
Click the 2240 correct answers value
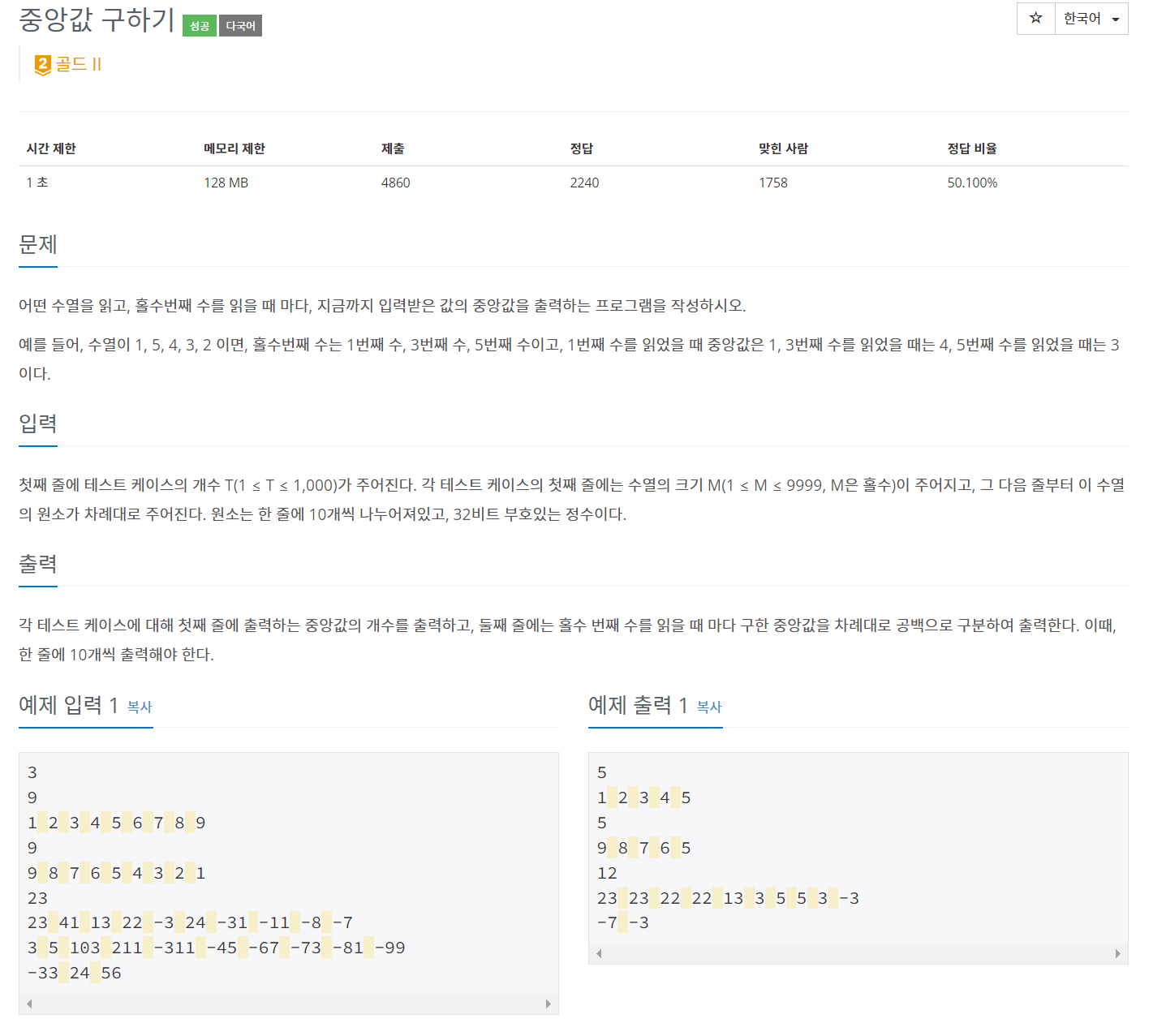[584, 183]
